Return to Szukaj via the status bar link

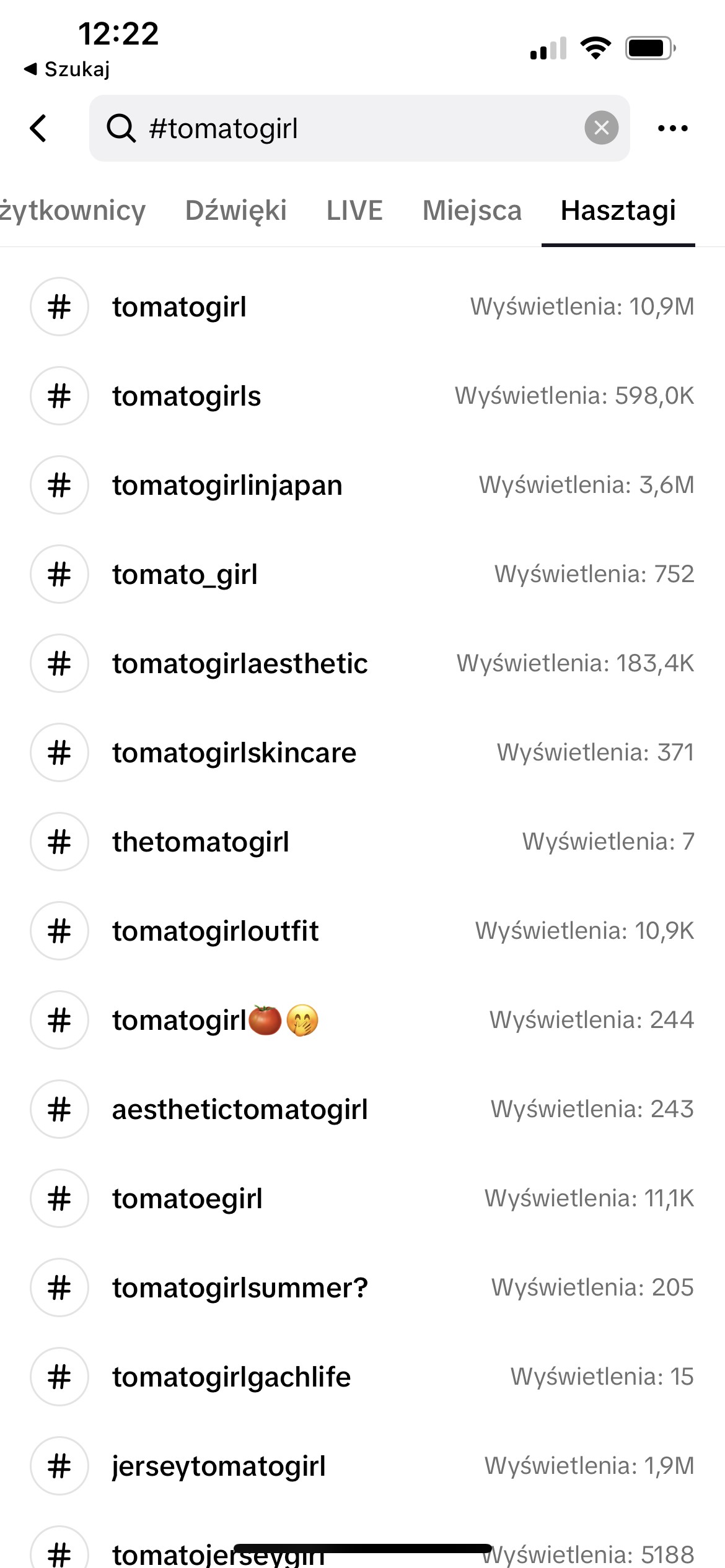tap(67, 69)
